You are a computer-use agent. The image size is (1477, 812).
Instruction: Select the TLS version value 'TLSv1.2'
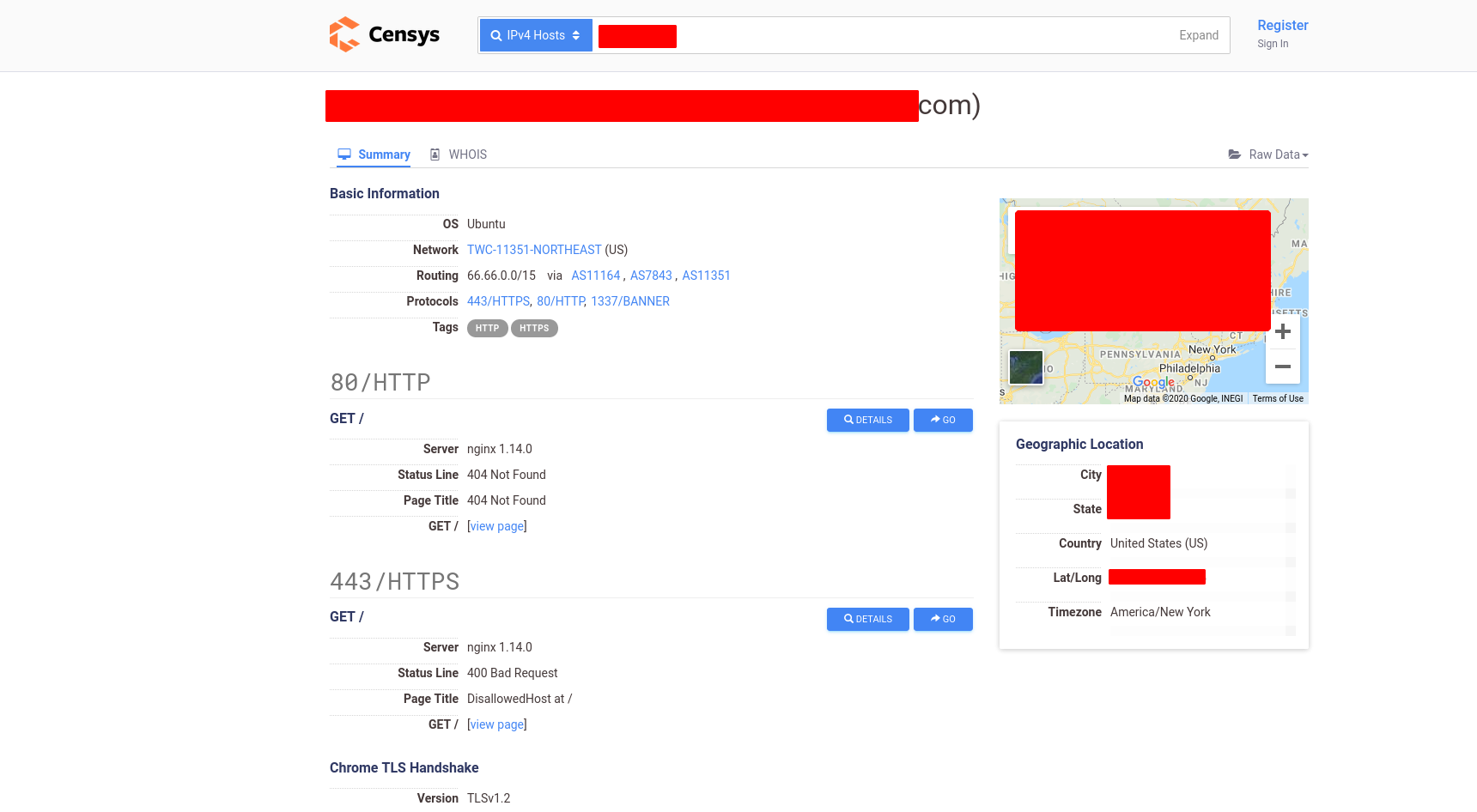(489, 798)
